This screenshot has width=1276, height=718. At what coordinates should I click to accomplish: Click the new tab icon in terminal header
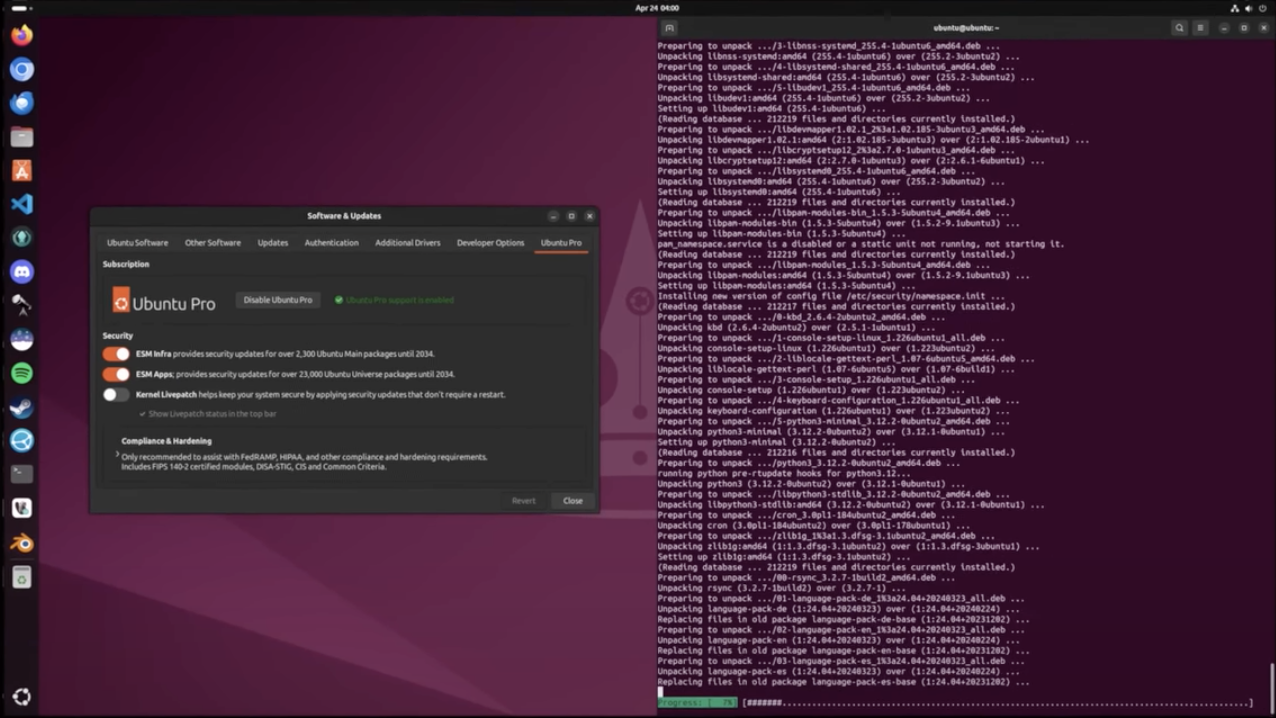tap(670, 28)
